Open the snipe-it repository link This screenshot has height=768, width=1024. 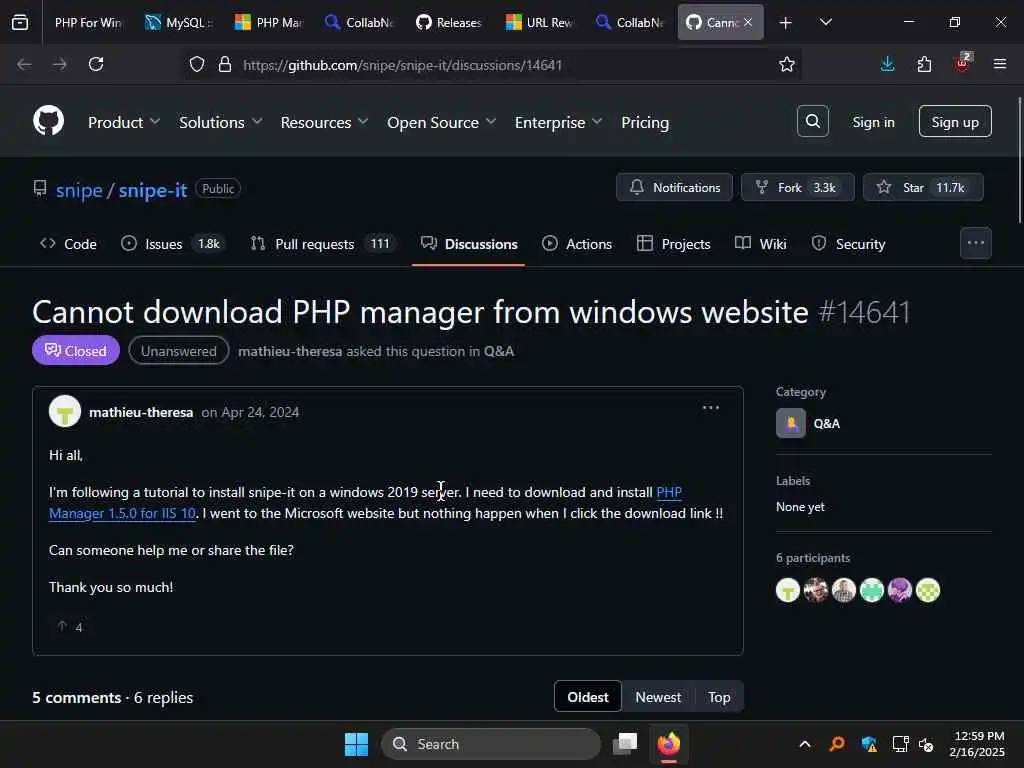[x=153, y=190]
